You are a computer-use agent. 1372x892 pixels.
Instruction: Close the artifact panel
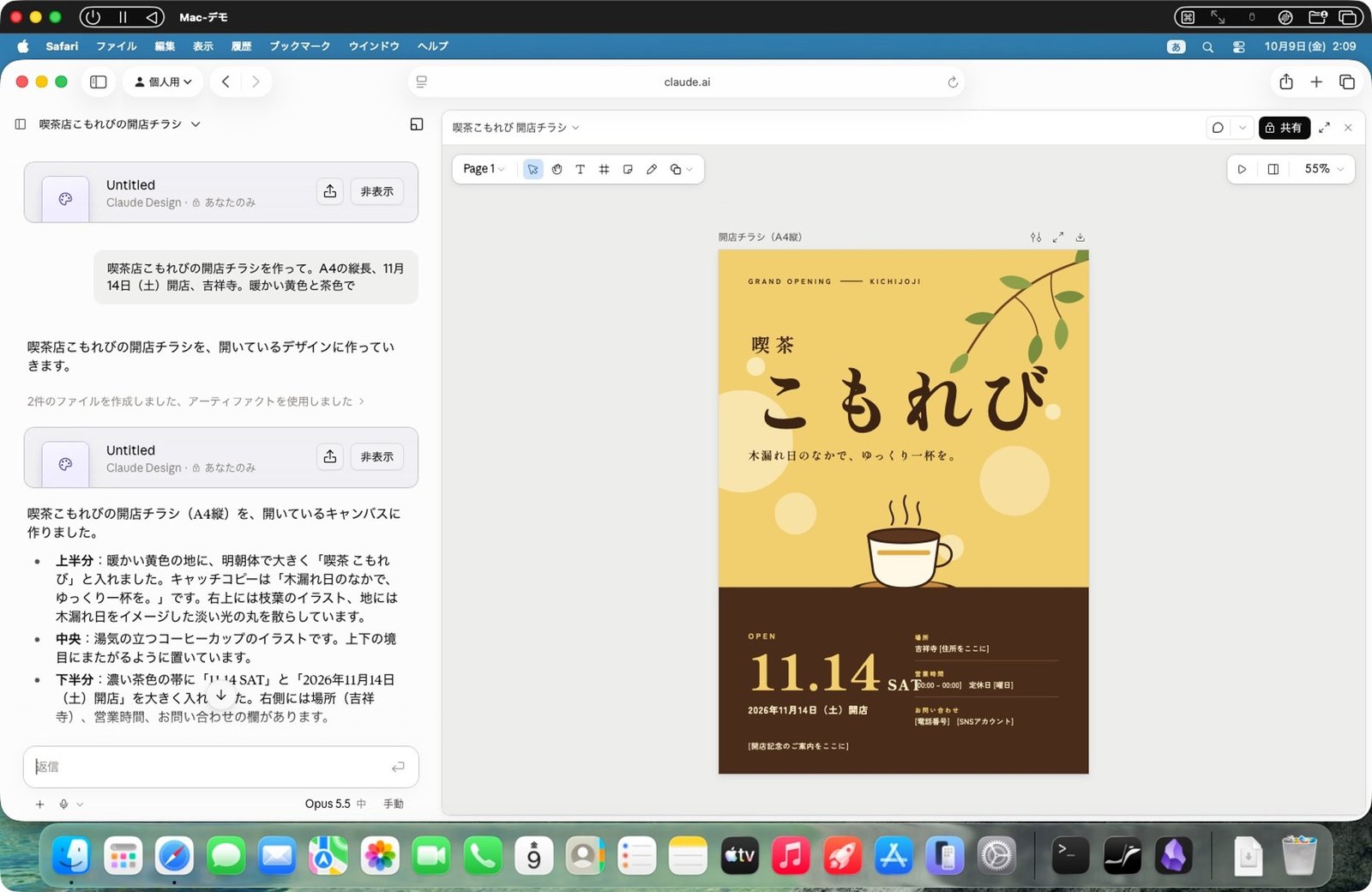(1349, 128)
